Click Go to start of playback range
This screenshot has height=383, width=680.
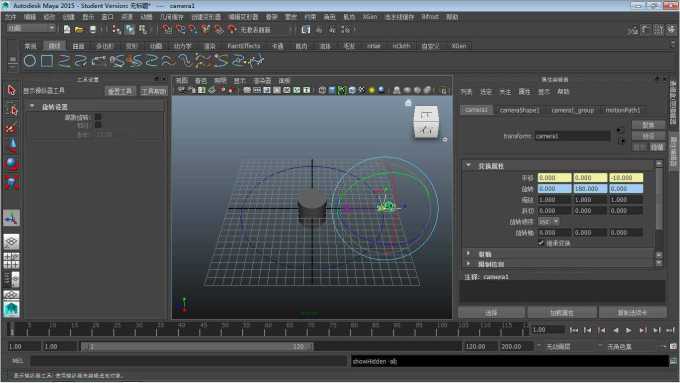pos(574,331)
